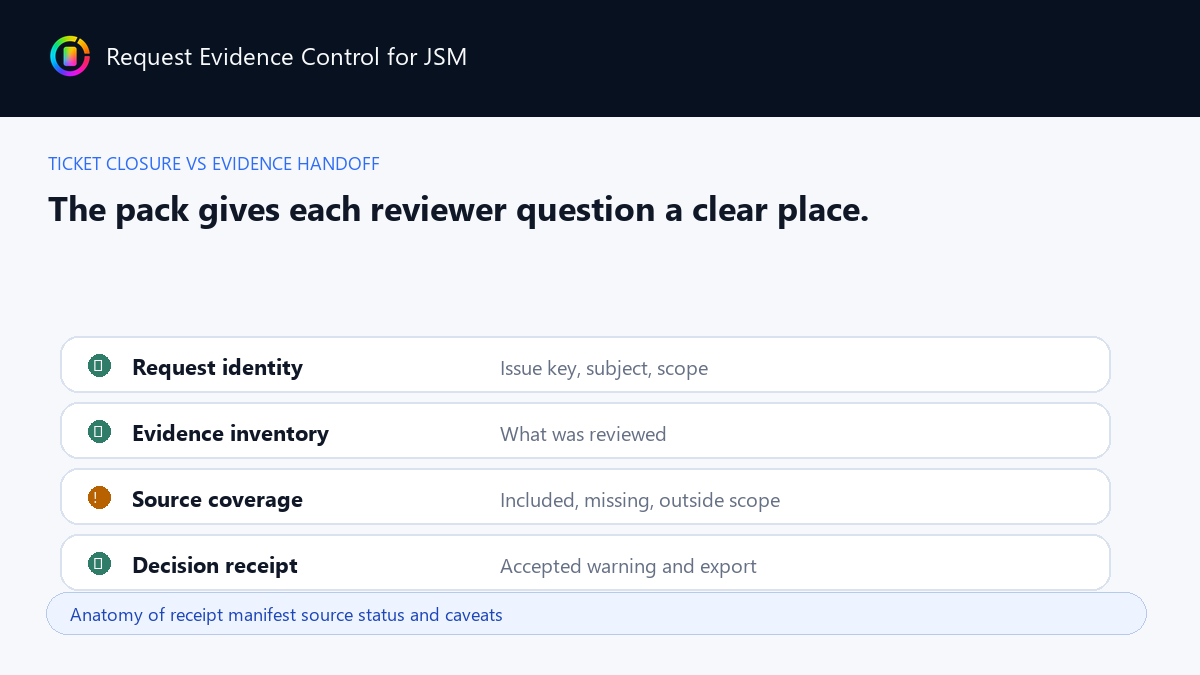Click the Evidence inventory status icon

99,432
